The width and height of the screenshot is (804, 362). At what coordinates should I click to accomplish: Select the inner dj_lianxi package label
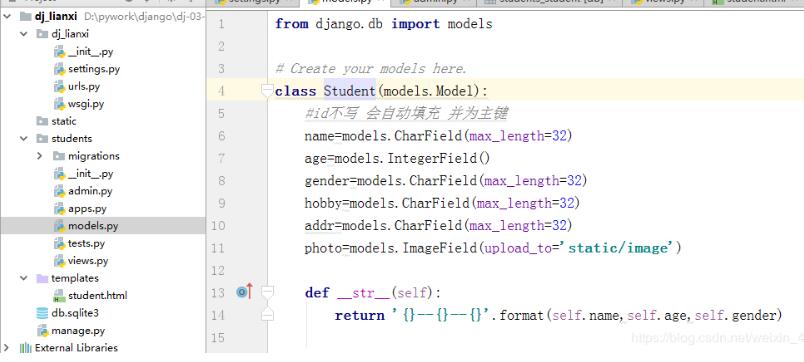click(70, 34)
